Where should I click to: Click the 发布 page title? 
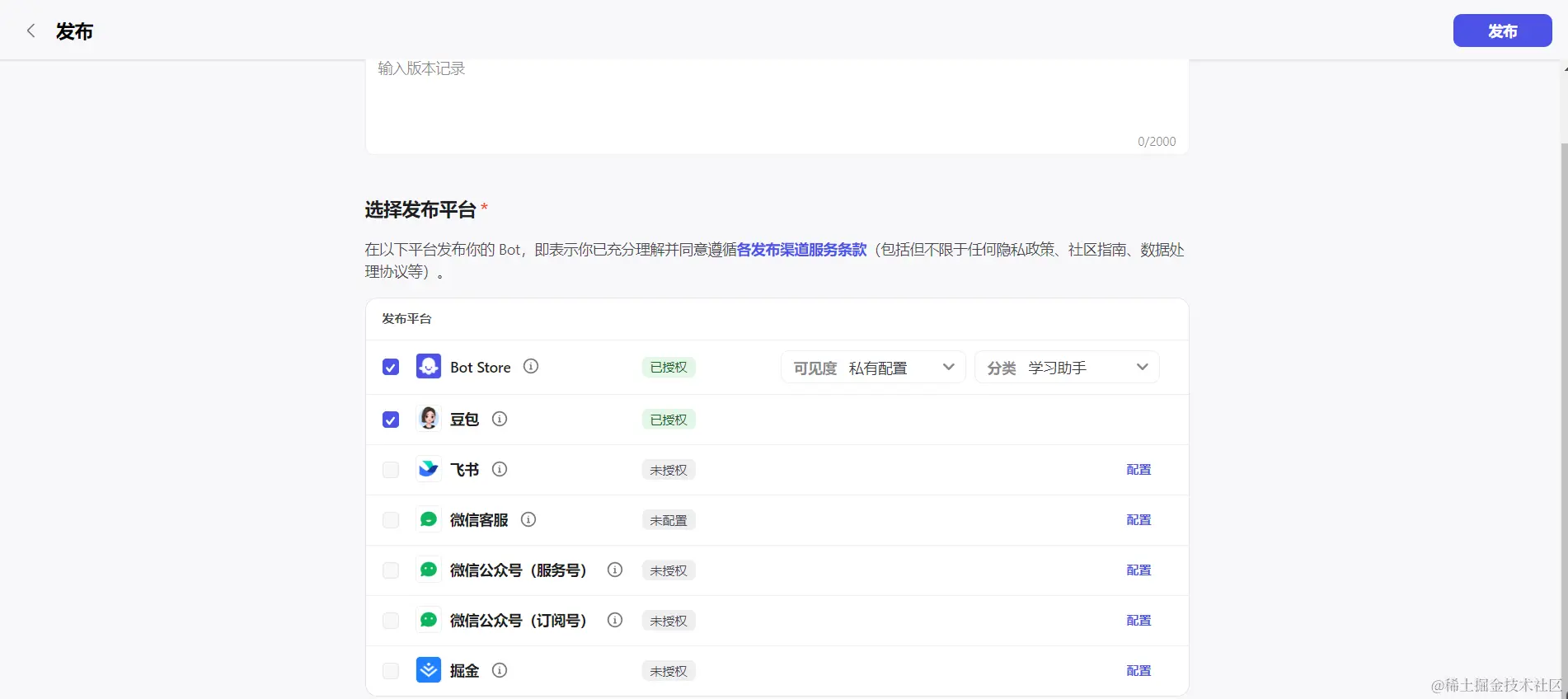click(x=74, y=31)
